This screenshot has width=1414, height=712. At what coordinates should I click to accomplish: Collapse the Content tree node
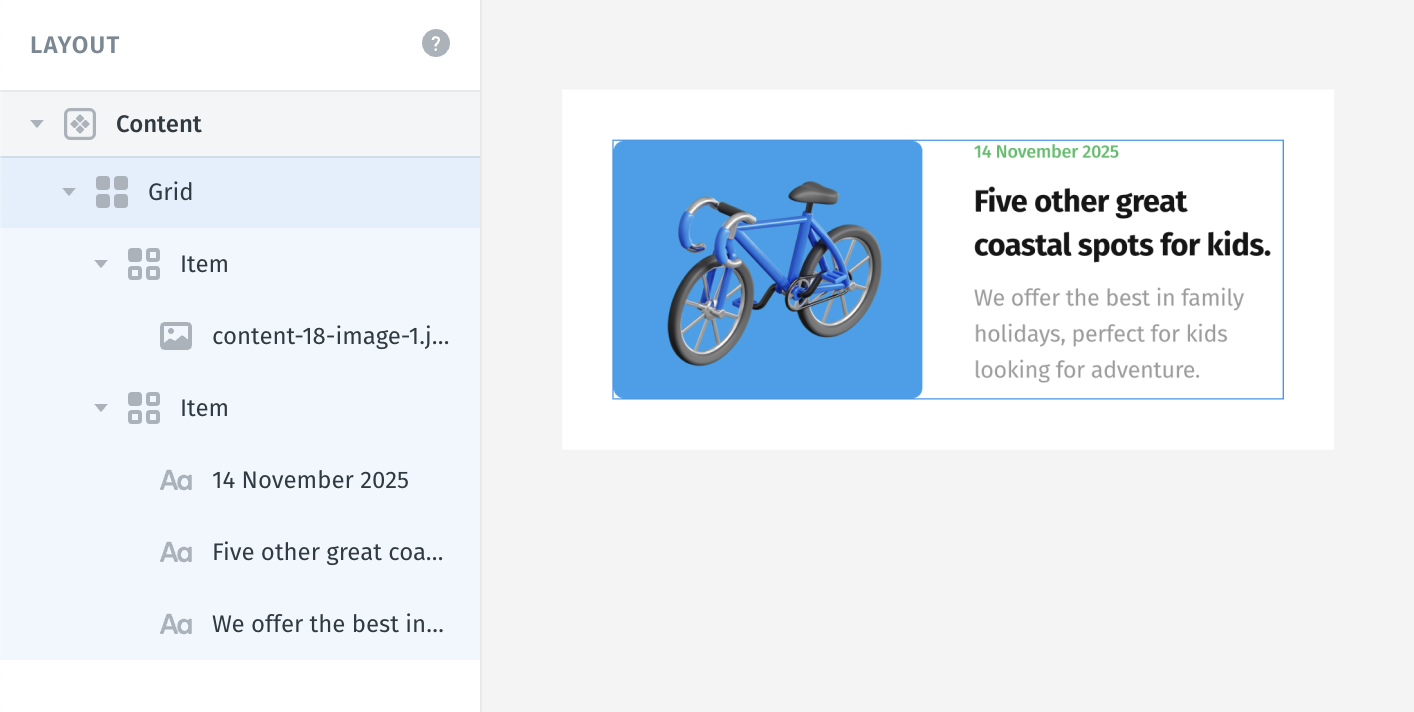click(x=37, y=124)
